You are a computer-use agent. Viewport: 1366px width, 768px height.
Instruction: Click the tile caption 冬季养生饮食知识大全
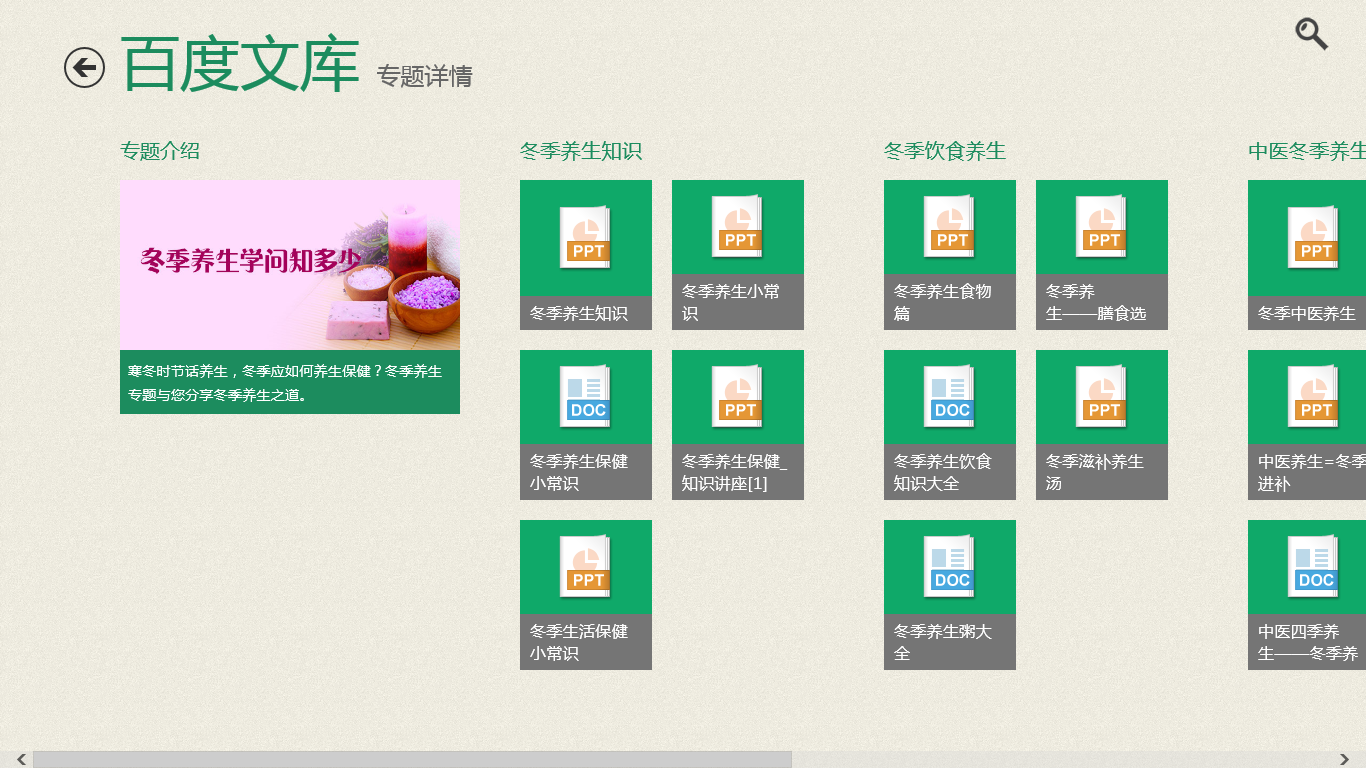click(943, 472)
